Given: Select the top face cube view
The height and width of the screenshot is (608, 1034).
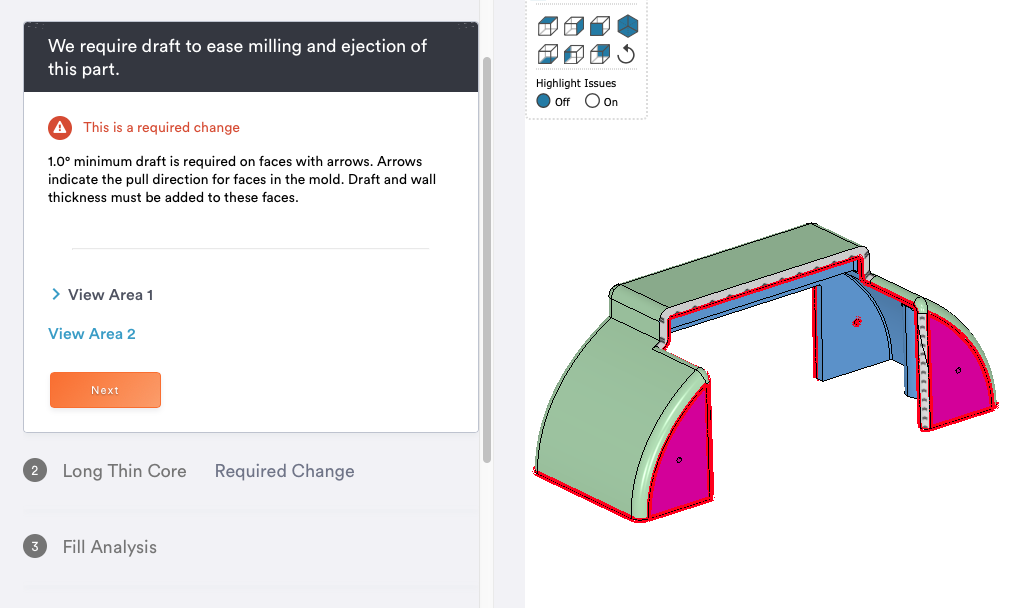Looking at the screenshot, I should (x=548, y=26).
